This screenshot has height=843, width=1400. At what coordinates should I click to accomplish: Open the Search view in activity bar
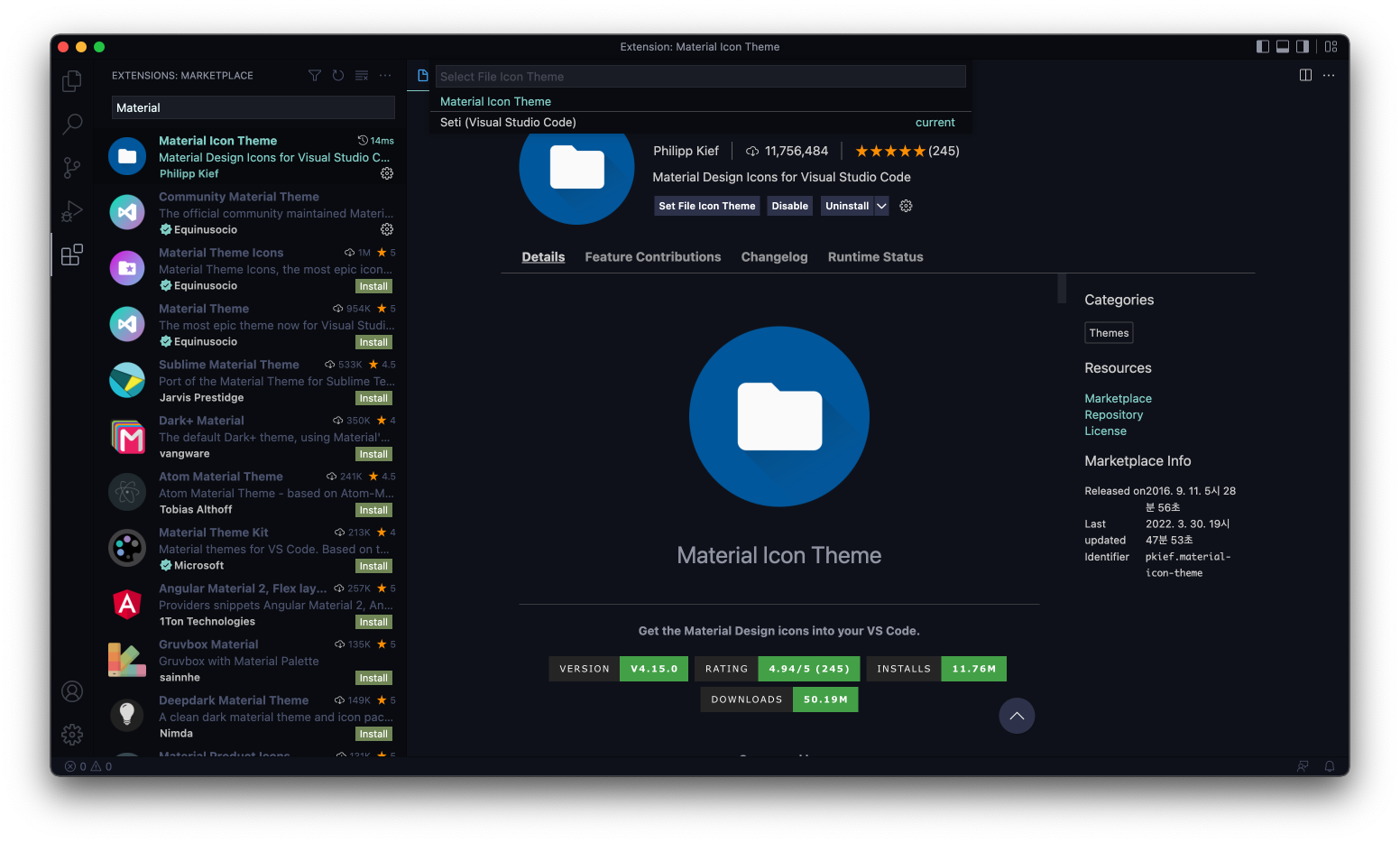tap(72, 124)
